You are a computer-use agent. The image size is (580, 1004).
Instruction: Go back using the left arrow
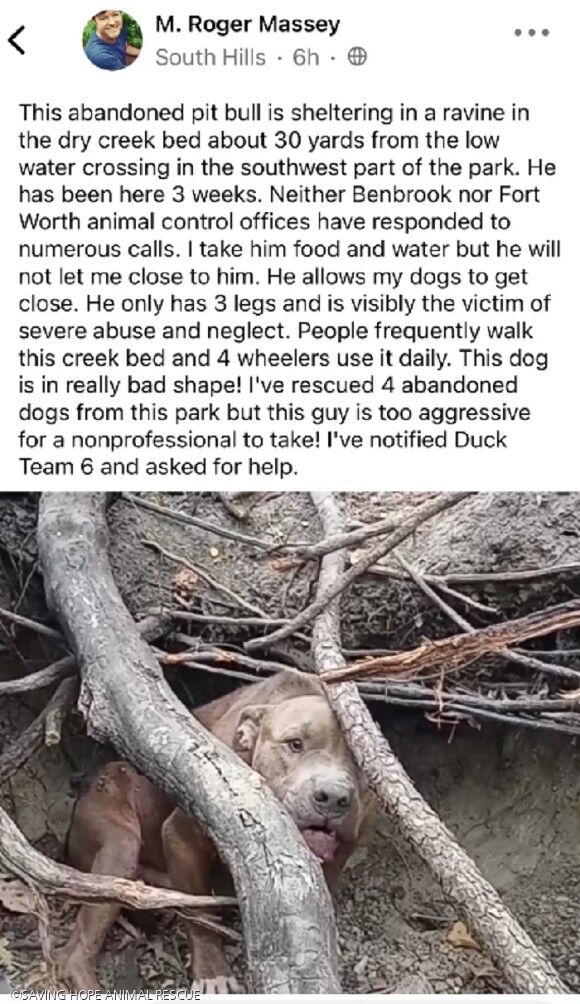17,40
